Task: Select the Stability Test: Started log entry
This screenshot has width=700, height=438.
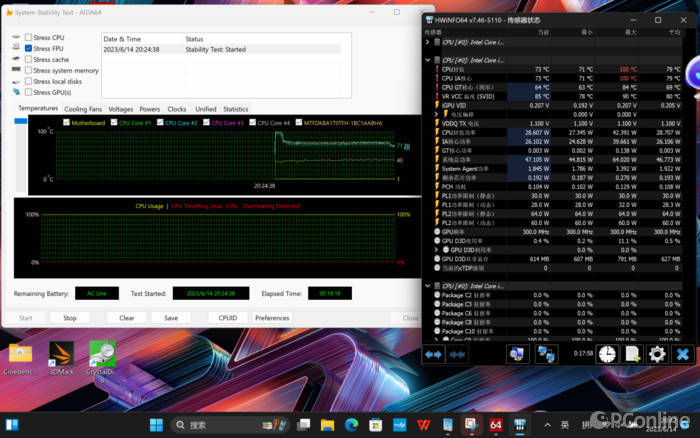Action: click(221, 50)
